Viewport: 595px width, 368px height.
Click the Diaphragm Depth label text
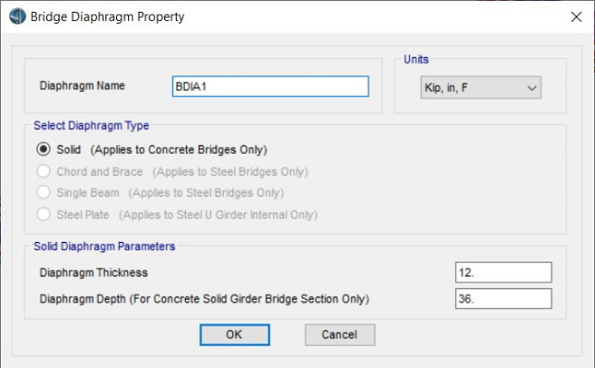coord(204,299)
